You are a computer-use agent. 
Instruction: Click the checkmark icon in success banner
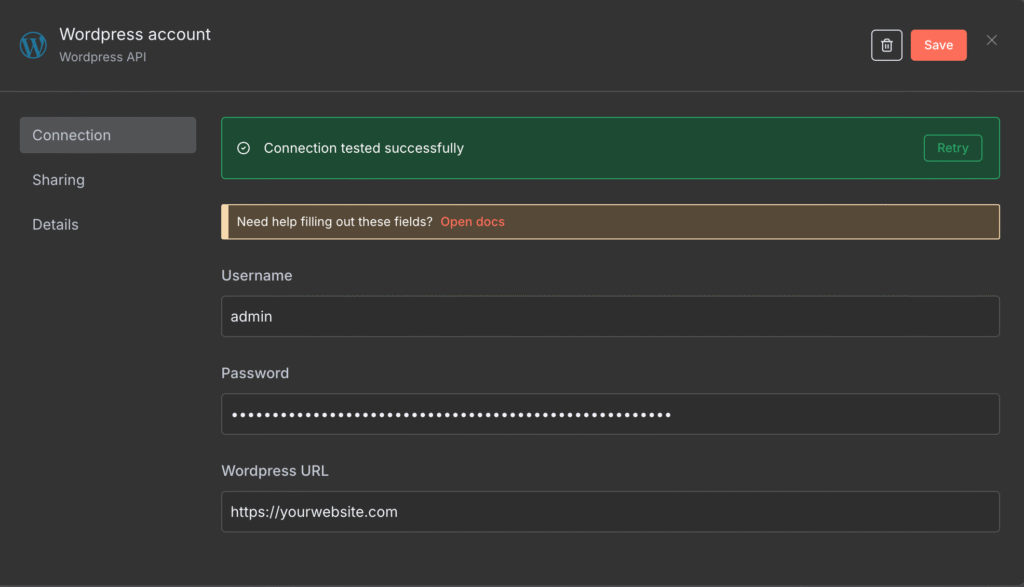pyautogui.click(x=243, y=147)
